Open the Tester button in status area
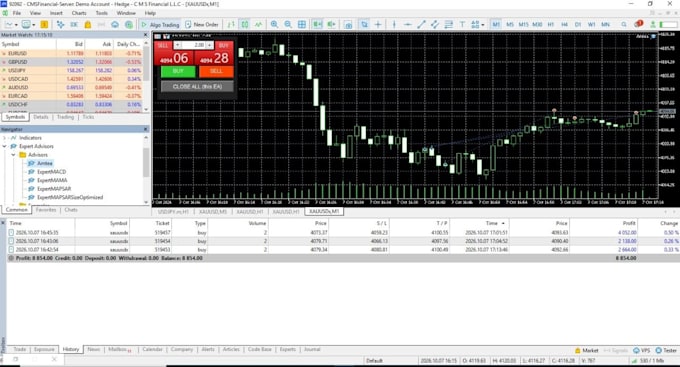 pos(666,351)
